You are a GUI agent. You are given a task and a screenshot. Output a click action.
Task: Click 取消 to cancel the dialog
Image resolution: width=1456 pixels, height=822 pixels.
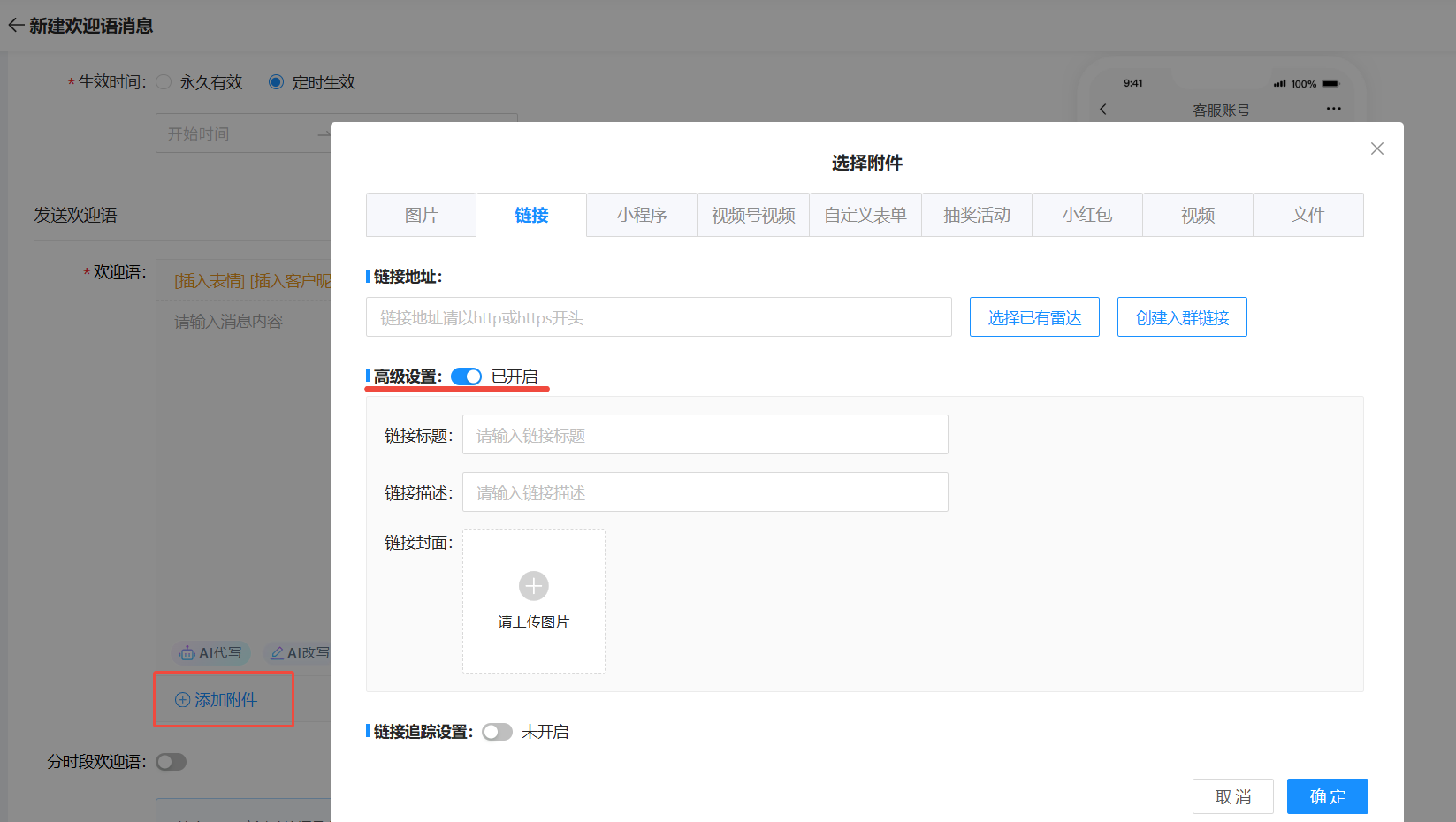click(1233, 796)
